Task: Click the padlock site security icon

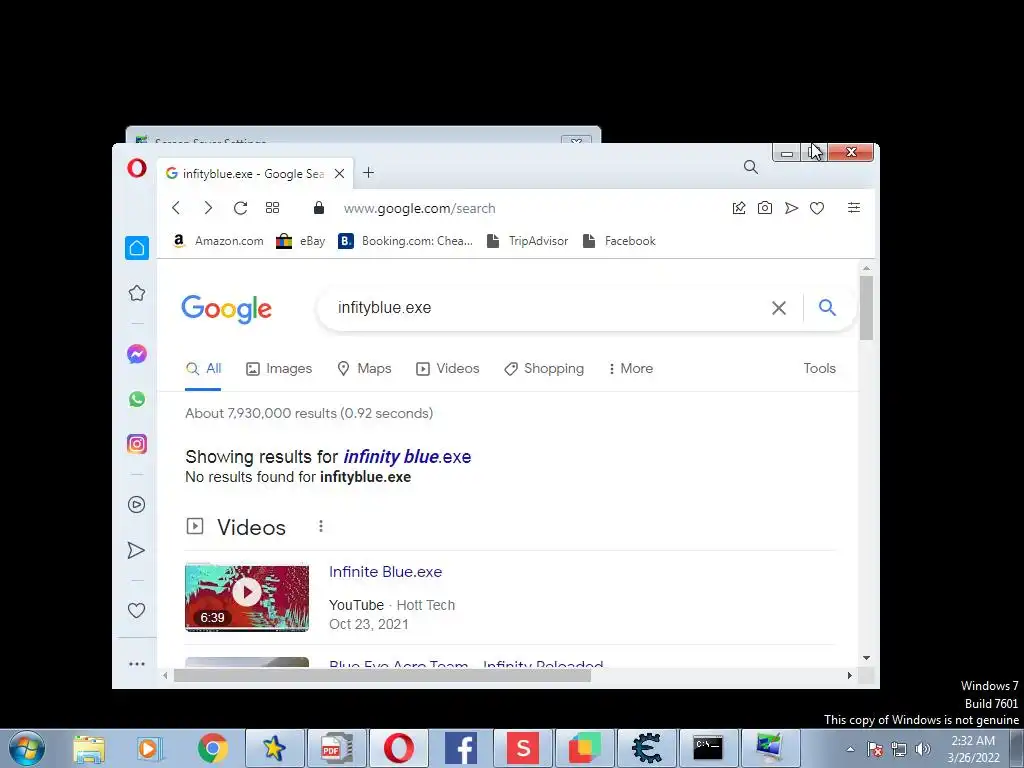Action: coord(319,208)
